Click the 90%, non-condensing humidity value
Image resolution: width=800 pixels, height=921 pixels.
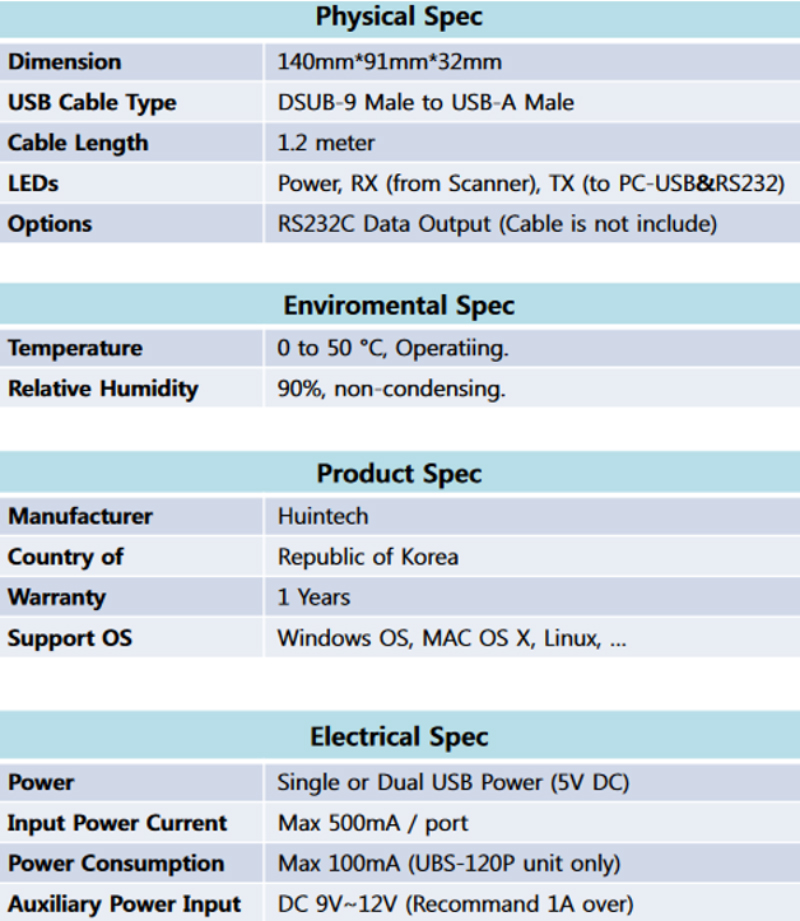point(391,389)
